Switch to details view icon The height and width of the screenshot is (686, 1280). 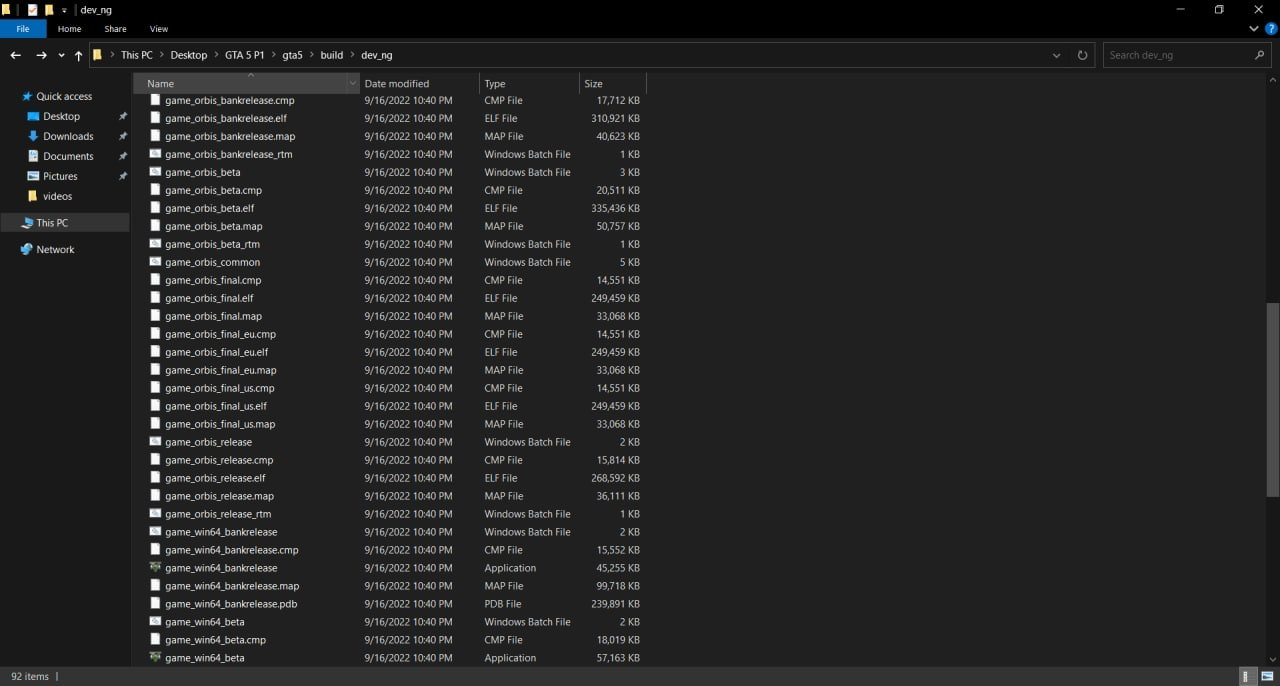point(1248,677)
